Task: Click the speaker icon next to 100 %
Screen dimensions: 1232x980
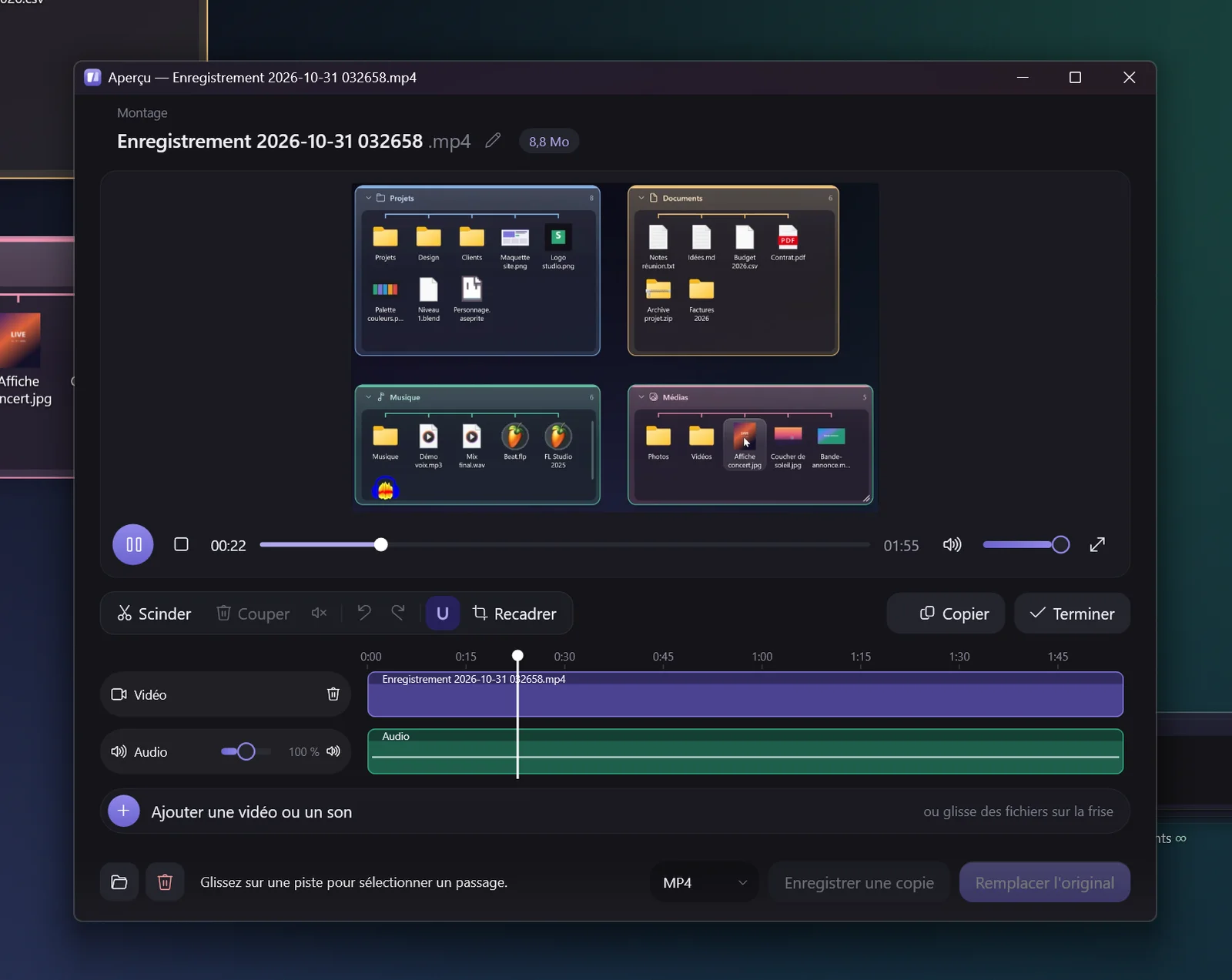Action: click(333, 751)
